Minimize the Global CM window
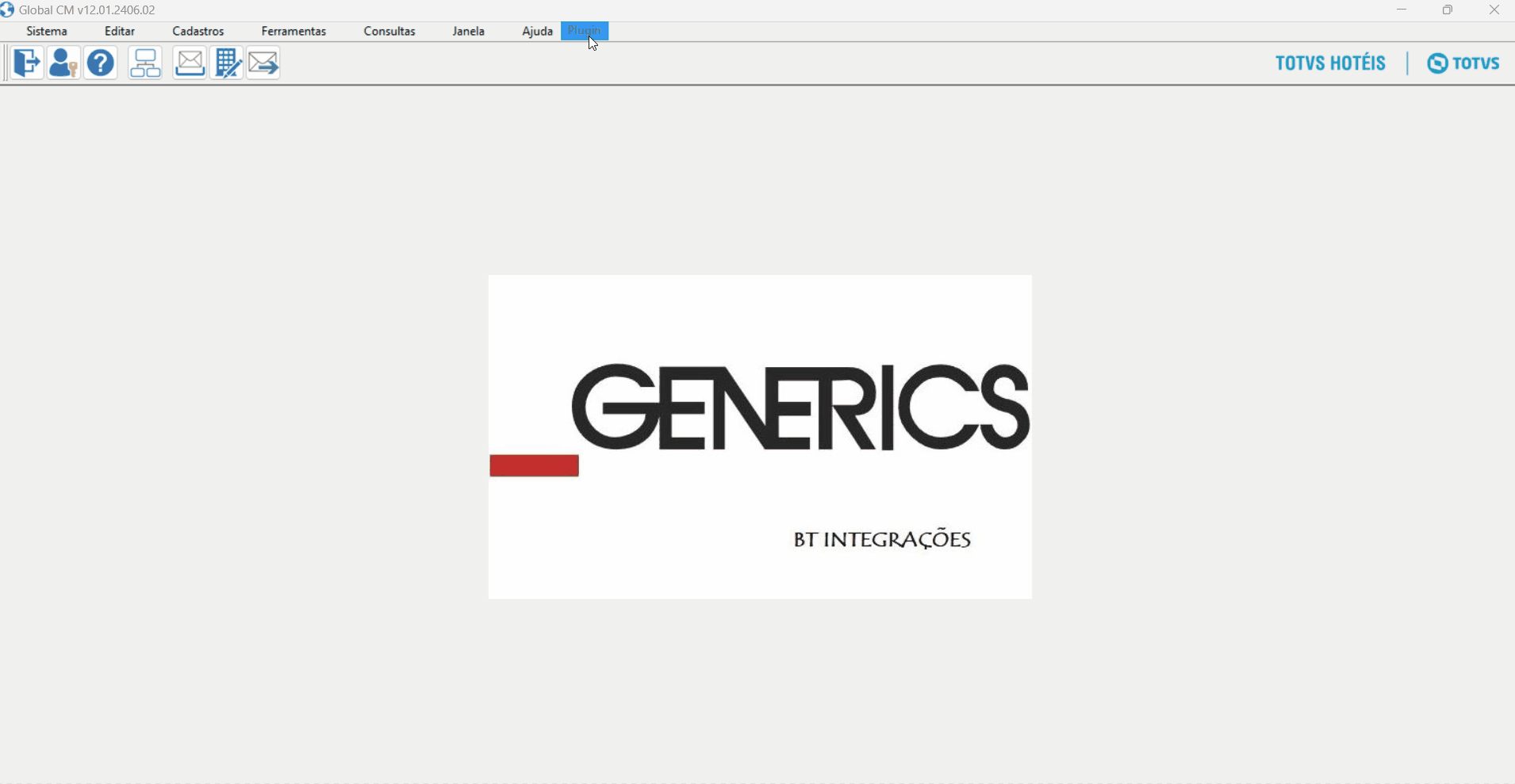The image size is (1515, 784). (x=1402, y=10)
